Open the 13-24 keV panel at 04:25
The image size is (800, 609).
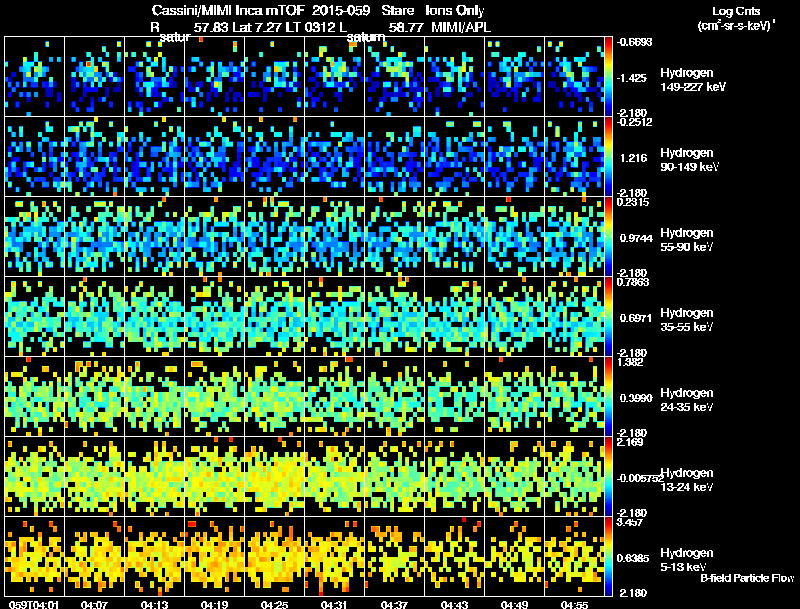[275, 476]
